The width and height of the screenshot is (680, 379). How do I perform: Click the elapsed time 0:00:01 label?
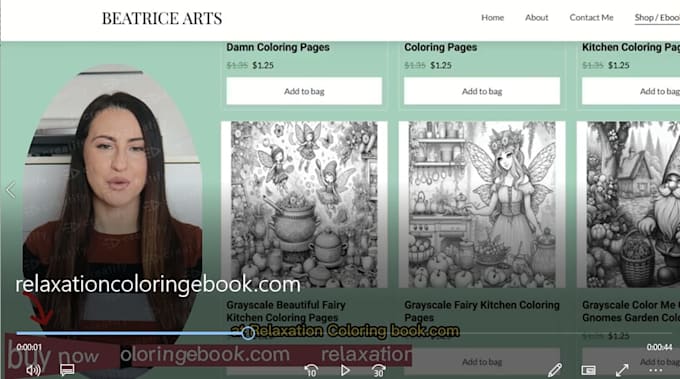click(x=29, y=347)
